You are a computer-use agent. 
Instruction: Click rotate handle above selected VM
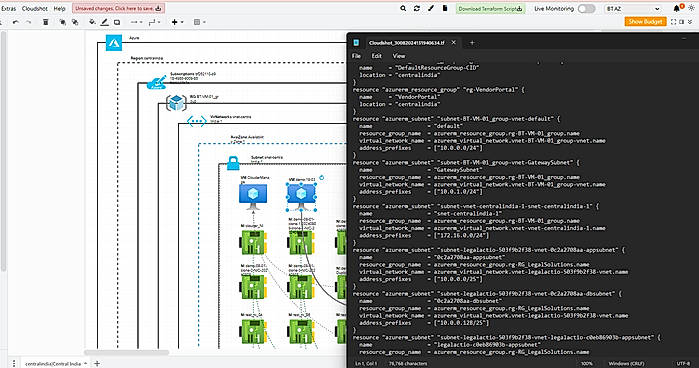pos(321,178)
